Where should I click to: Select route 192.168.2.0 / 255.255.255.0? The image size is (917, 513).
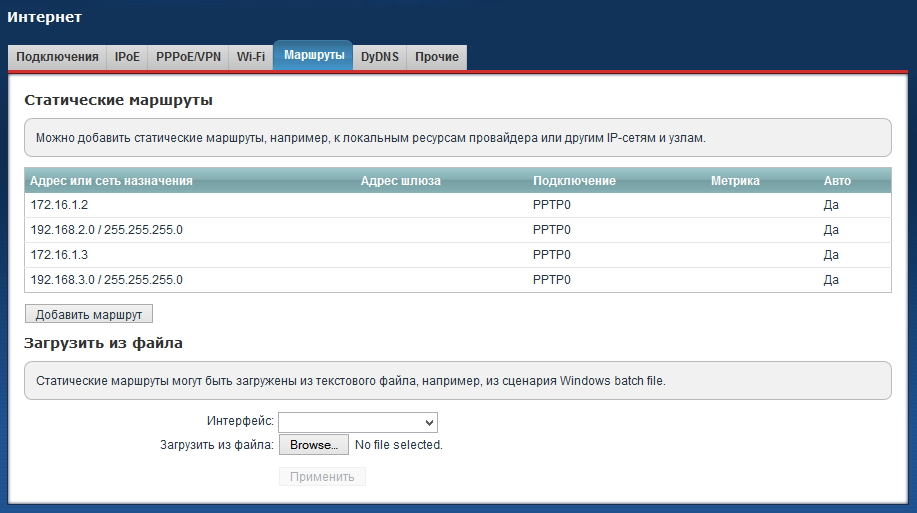(x=106, y=230)
